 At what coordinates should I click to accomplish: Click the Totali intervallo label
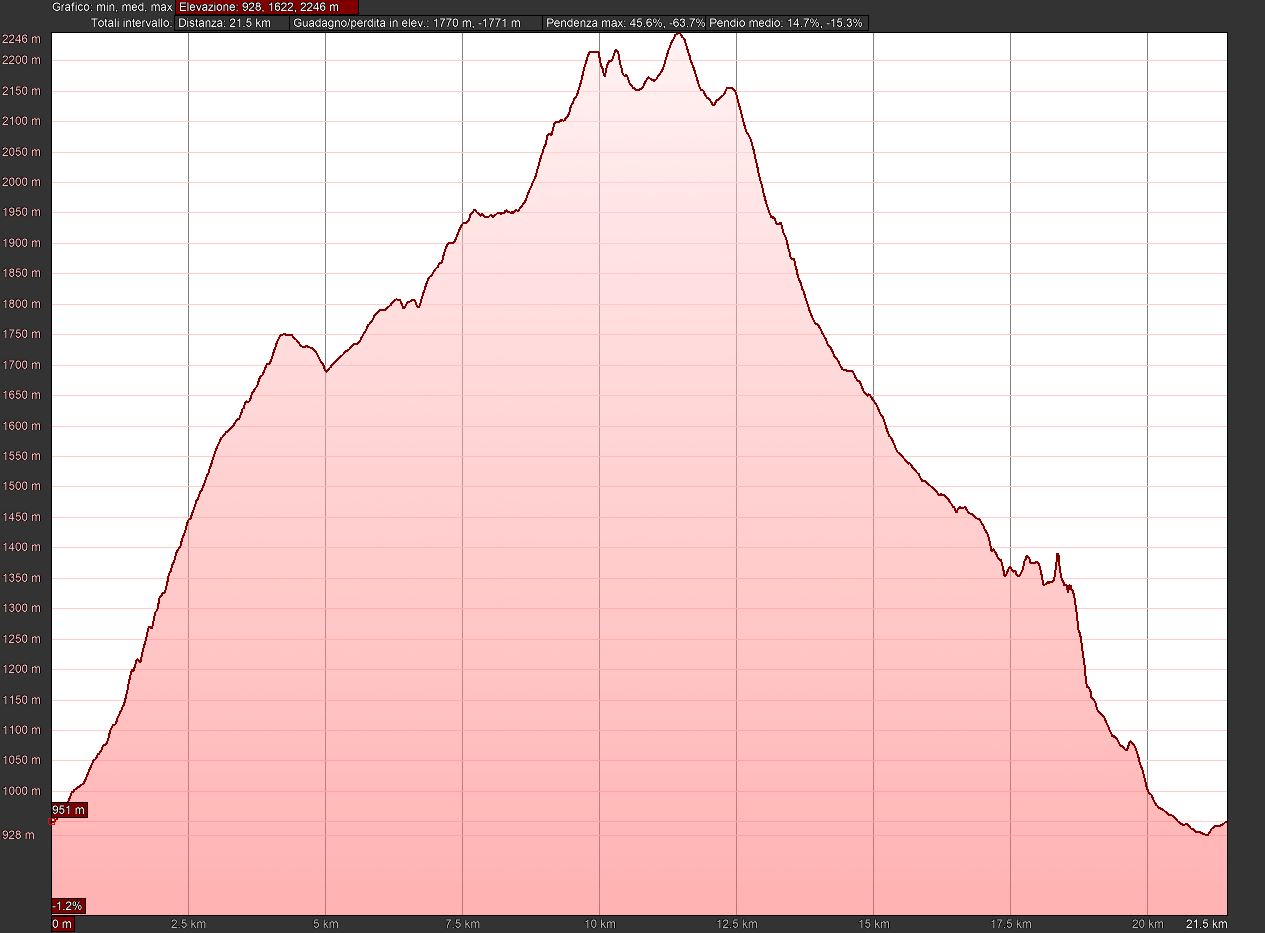click(x=130, y=22)
